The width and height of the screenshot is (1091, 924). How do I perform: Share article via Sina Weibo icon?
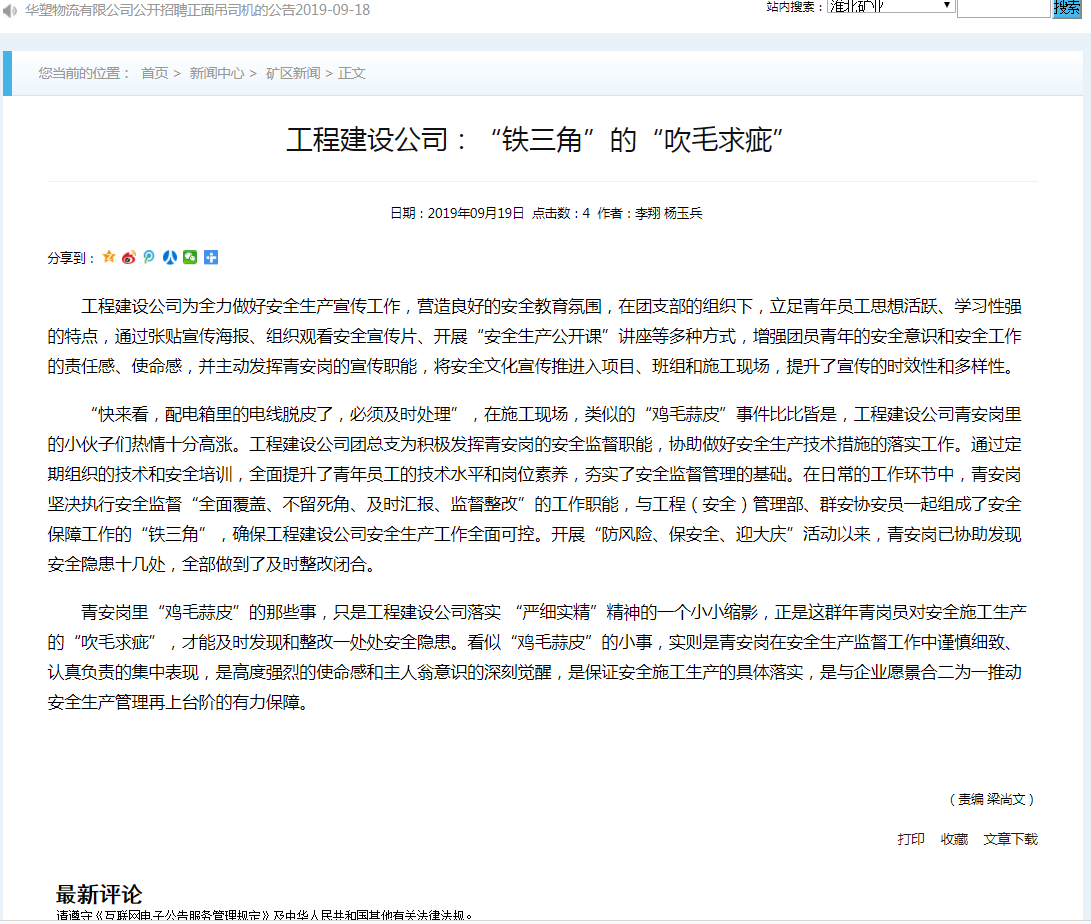[129, 258]
